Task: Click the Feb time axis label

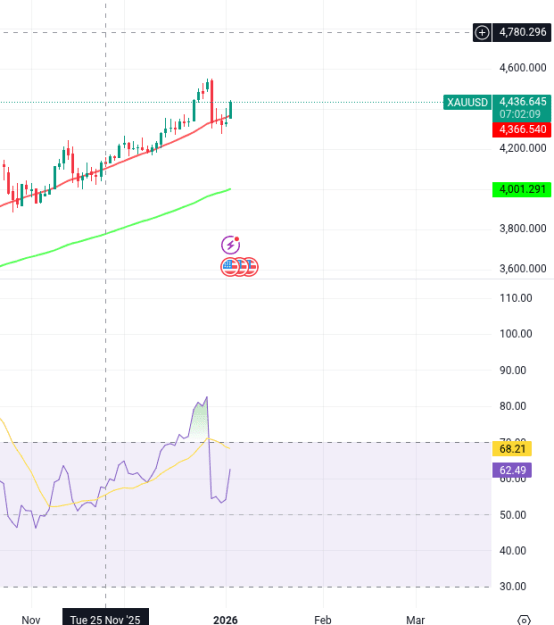Action: click(x=322, y=620)
